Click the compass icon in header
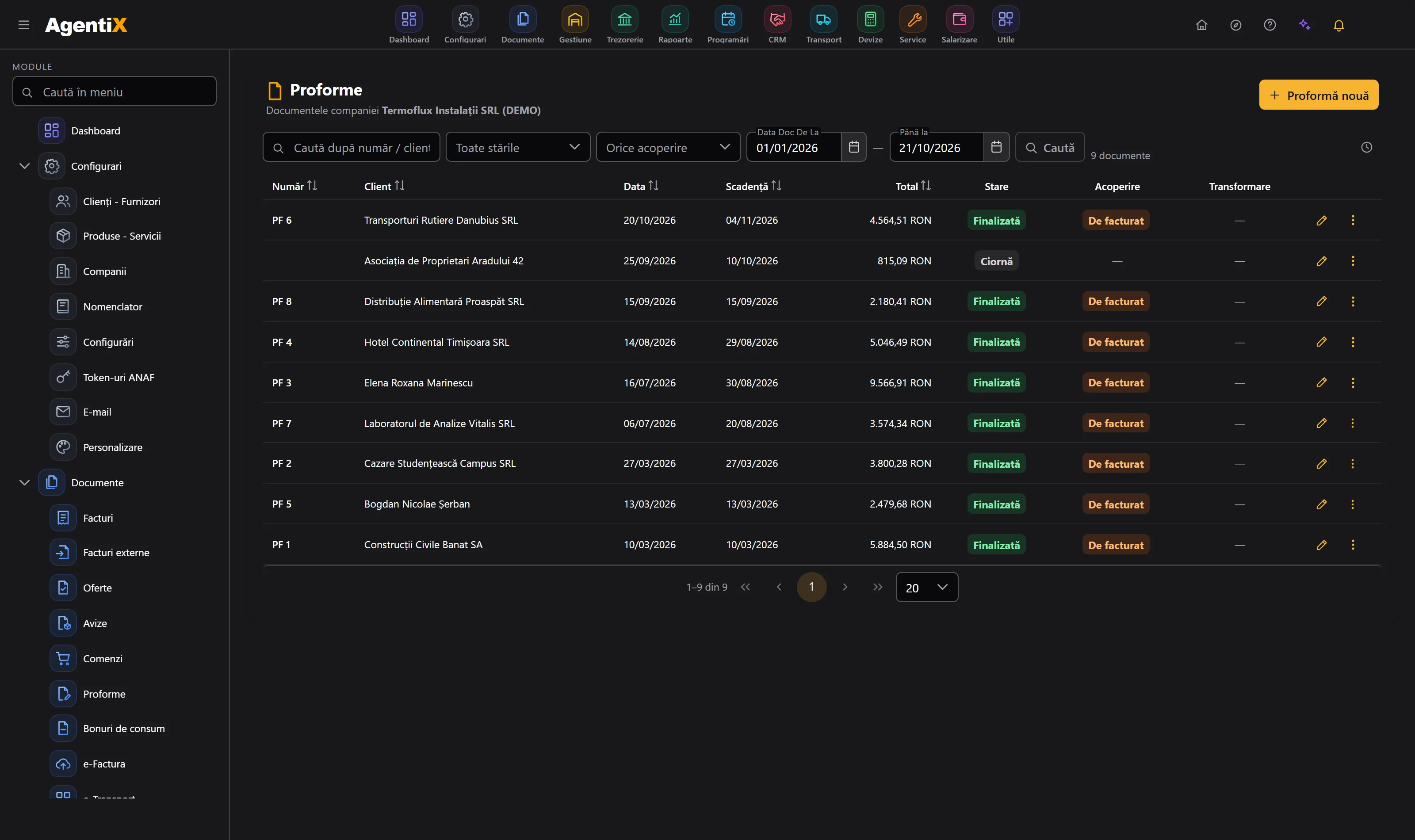 (1235, 25)
